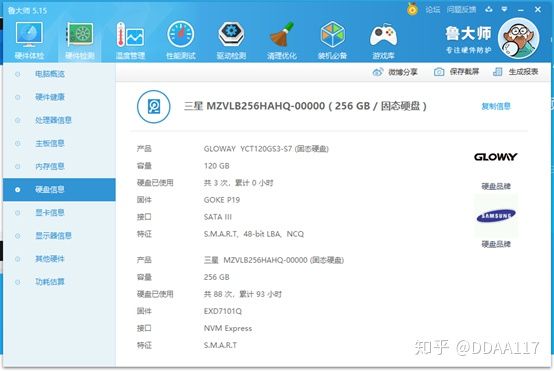Click 硬盘品牌 label under Samsung logo
554x371 pixels.
[x=496, y=244]
